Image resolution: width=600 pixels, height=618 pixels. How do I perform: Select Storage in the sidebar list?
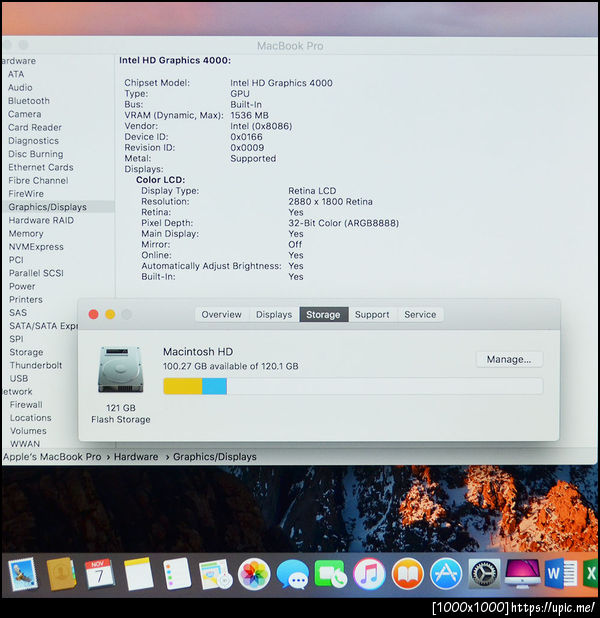26,352
